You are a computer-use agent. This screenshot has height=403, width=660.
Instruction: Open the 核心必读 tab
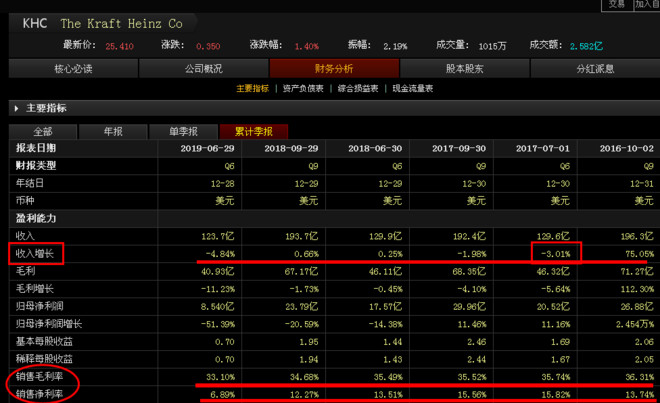click(x=73, y=69)
